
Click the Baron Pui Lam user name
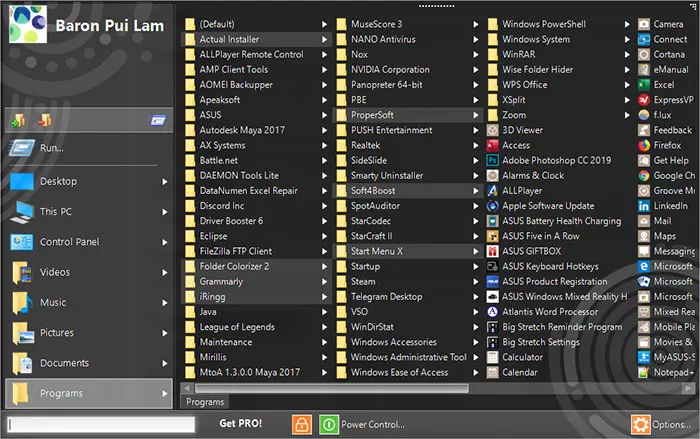pos(110,25)
